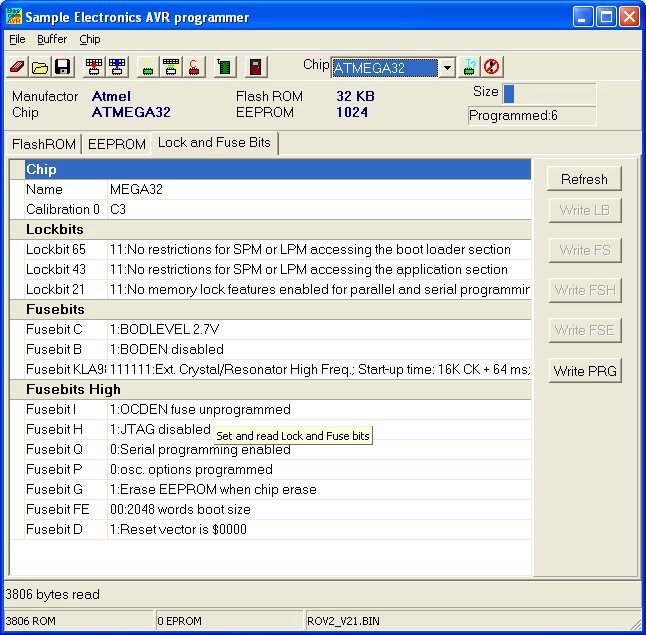Click the eraser (erase chip) toolbar icon

coord(17,67)
